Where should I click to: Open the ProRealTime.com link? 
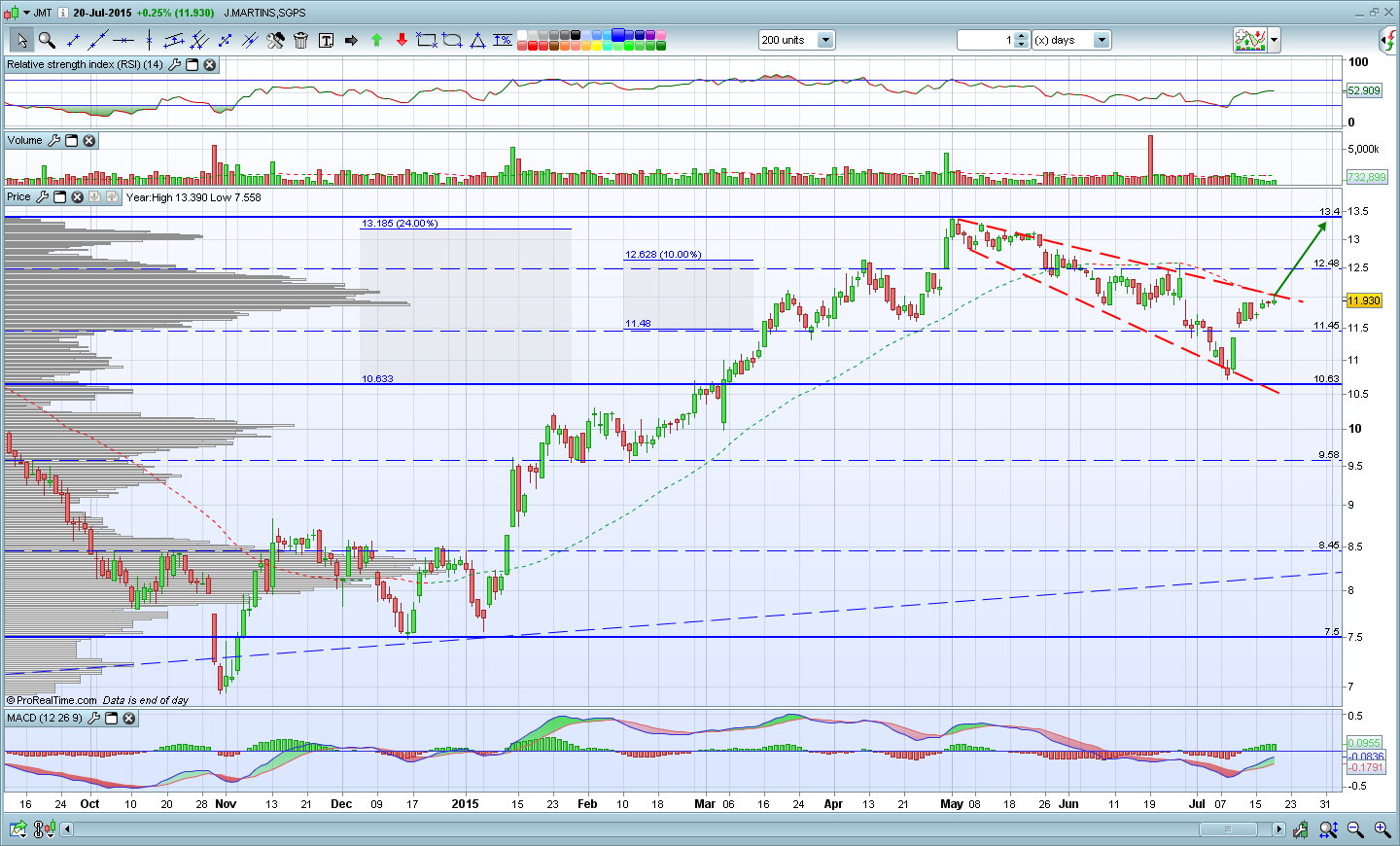pos(56,700)
